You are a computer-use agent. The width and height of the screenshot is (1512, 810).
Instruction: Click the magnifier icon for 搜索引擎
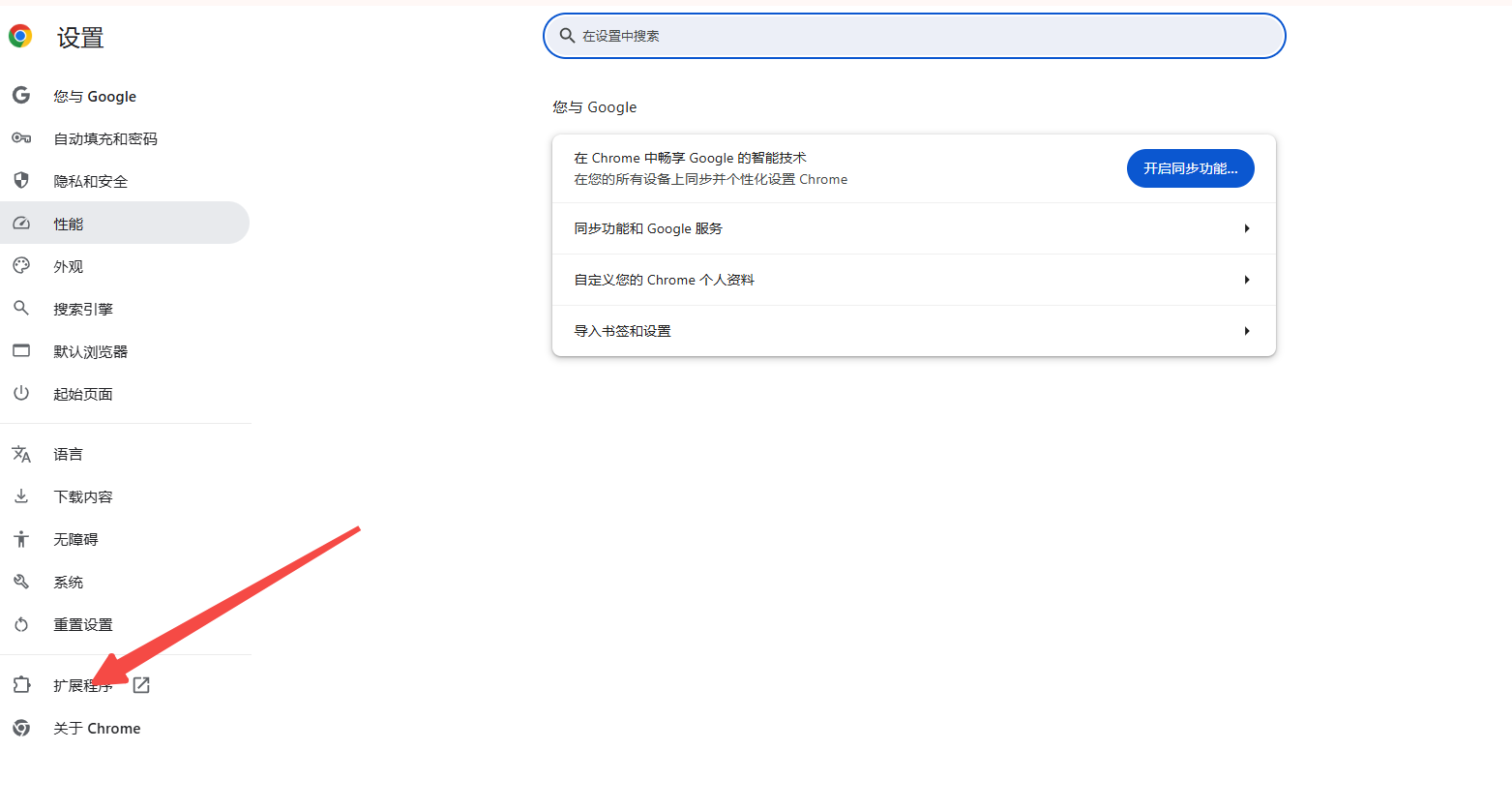[21, 309]
